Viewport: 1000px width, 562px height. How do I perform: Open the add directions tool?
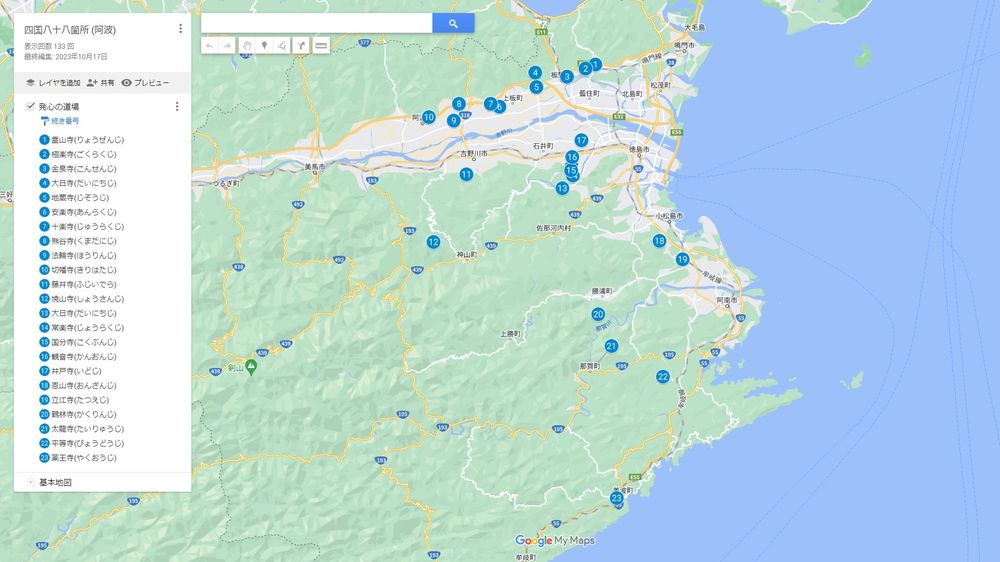pyautogui.click(x=301, y=45)
